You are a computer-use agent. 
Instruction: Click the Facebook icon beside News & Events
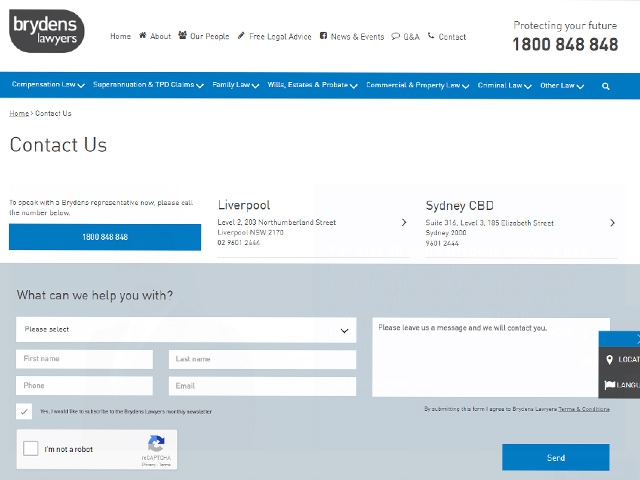tap(323, 36)
